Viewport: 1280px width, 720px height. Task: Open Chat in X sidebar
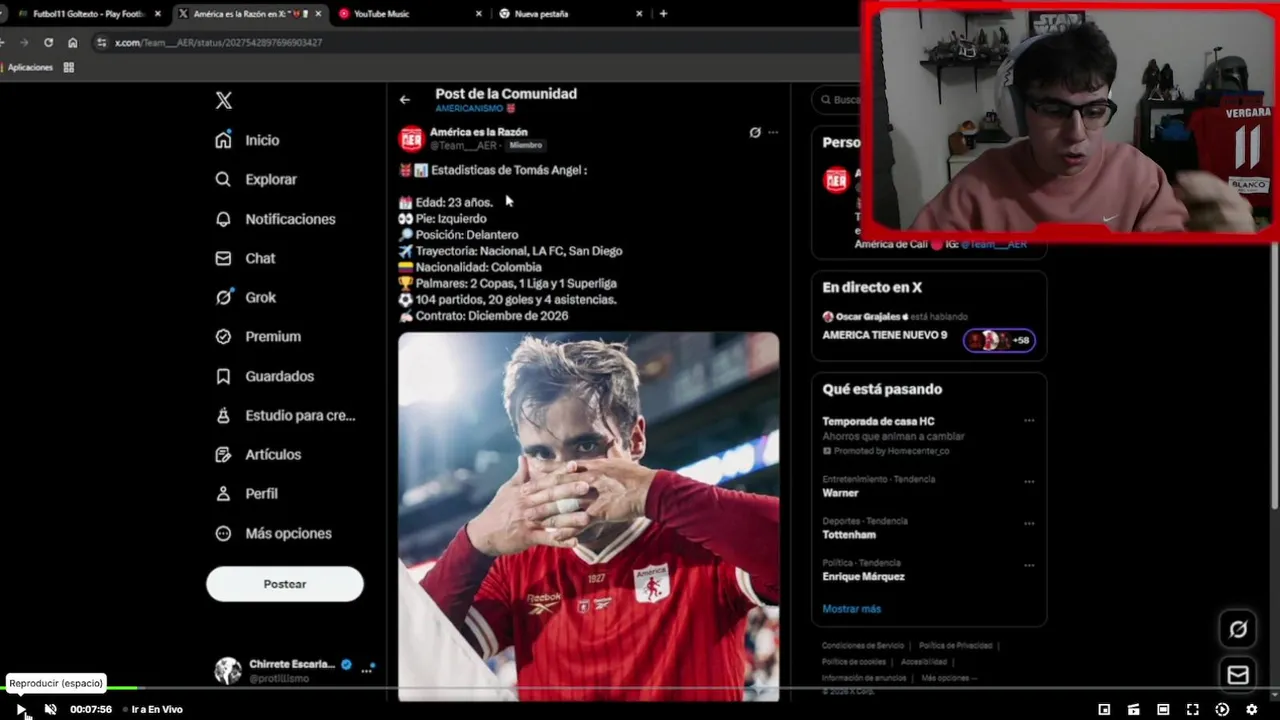(245, 258)
